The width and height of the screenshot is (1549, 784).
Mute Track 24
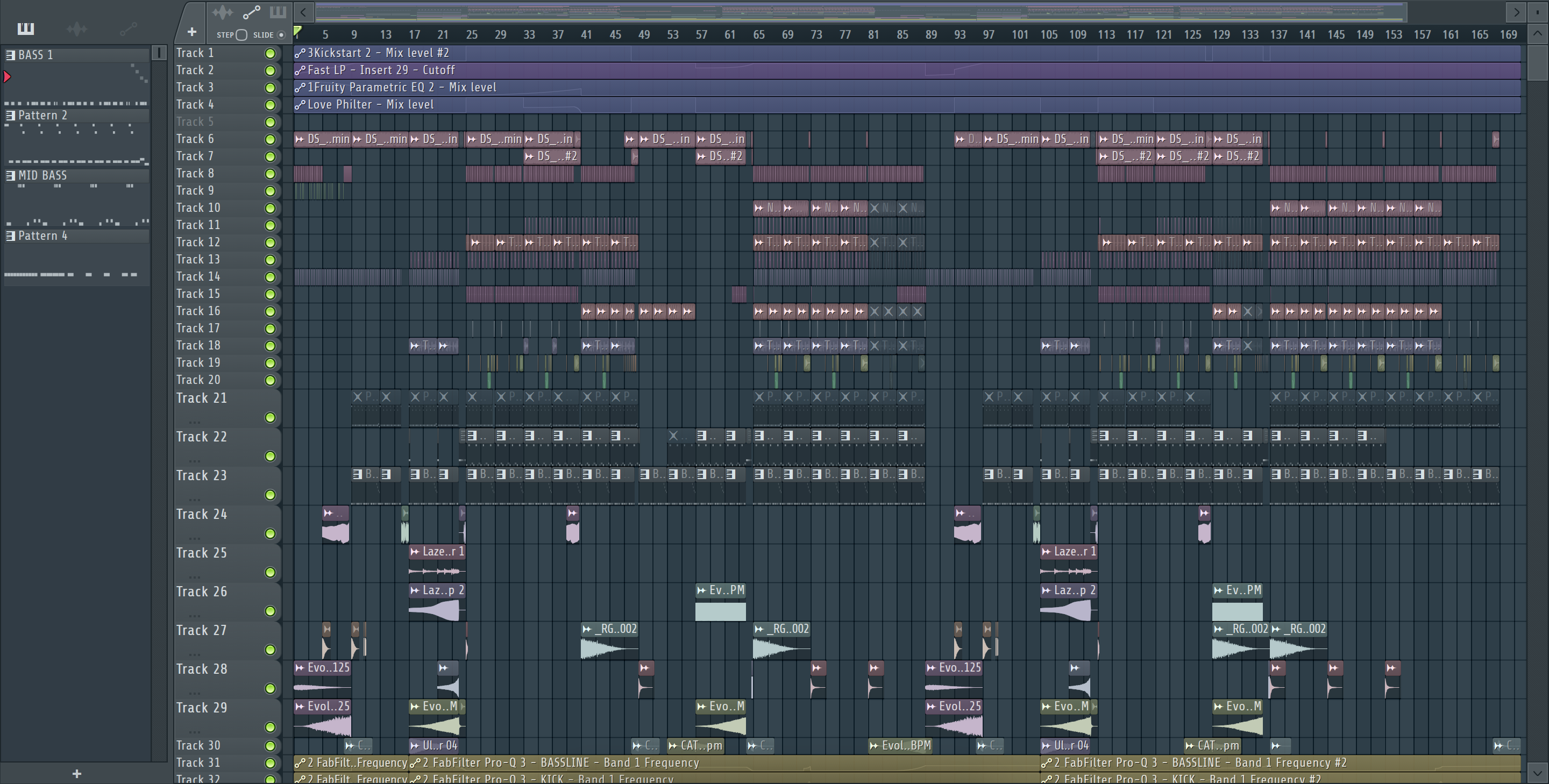pyautogui.click(x=271, y=533)
